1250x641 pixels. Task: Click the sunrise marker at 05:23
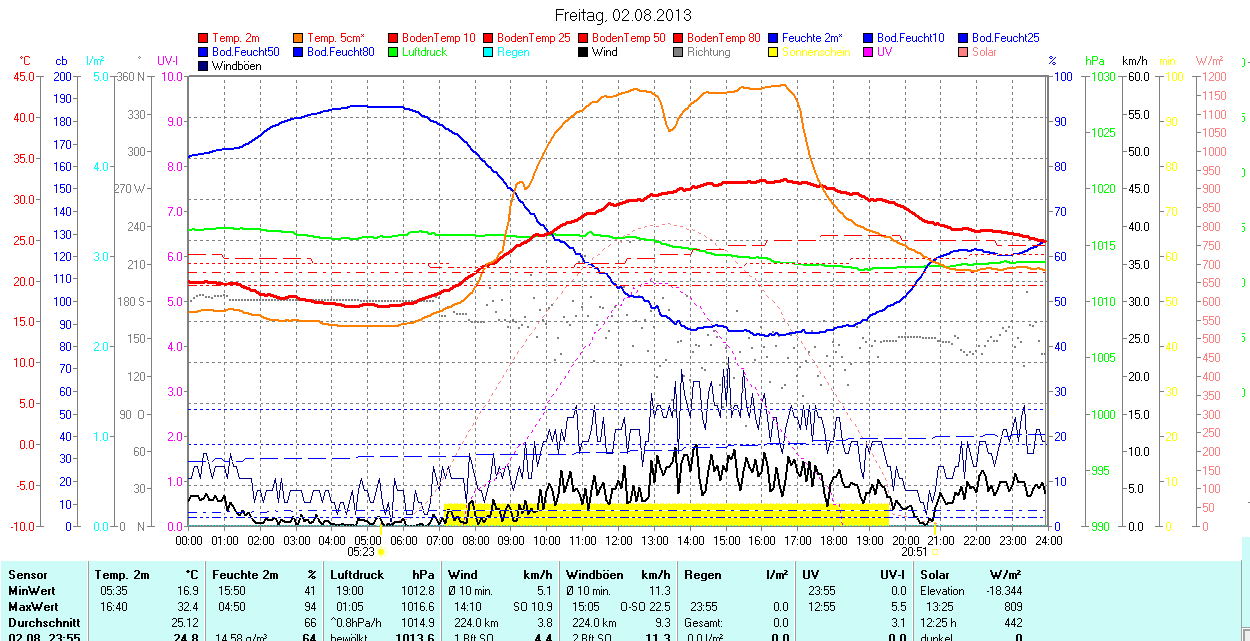point(381,551)
